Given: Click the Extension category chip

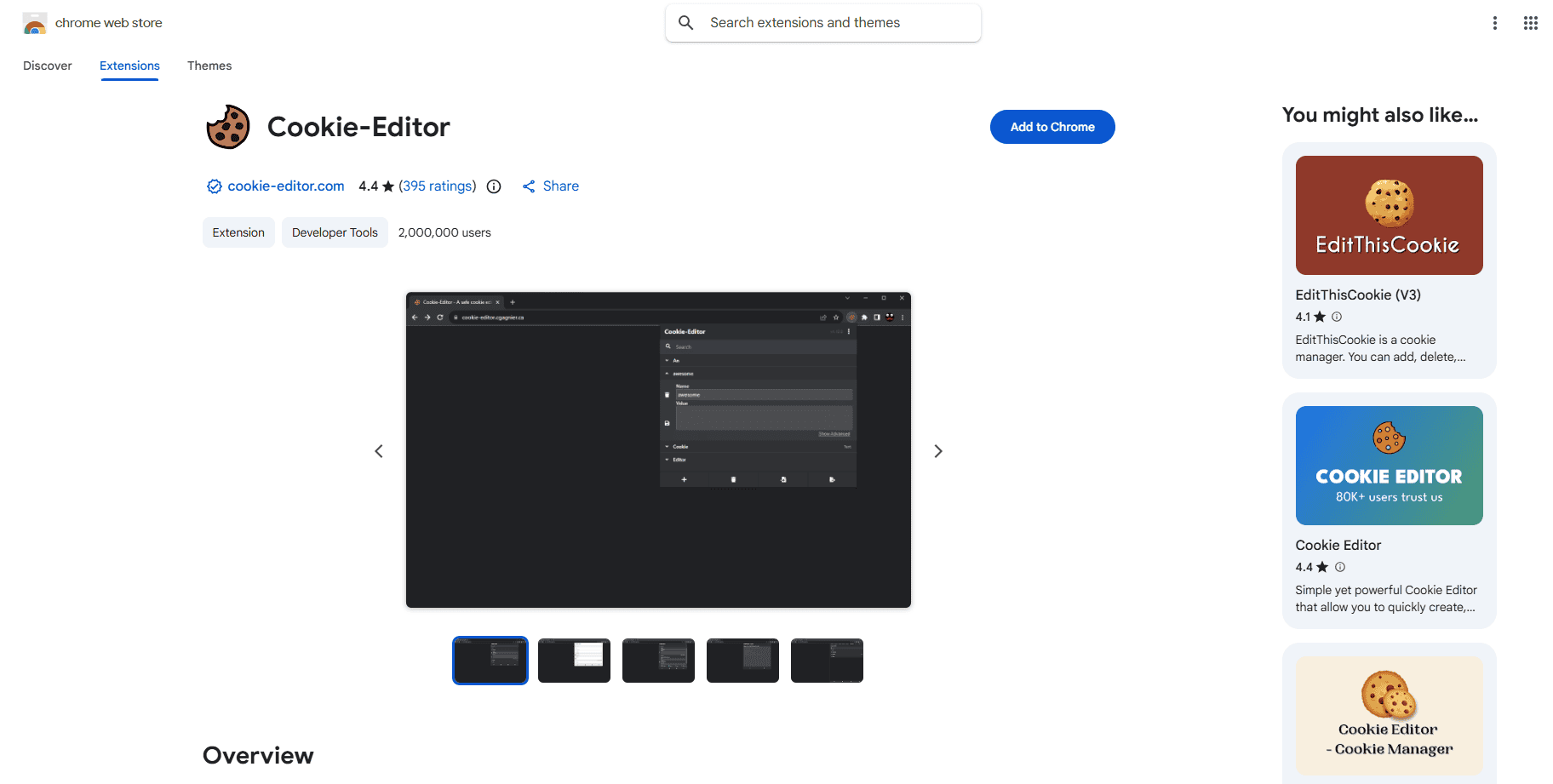Looking at the screenshot, I should point(238,232).
